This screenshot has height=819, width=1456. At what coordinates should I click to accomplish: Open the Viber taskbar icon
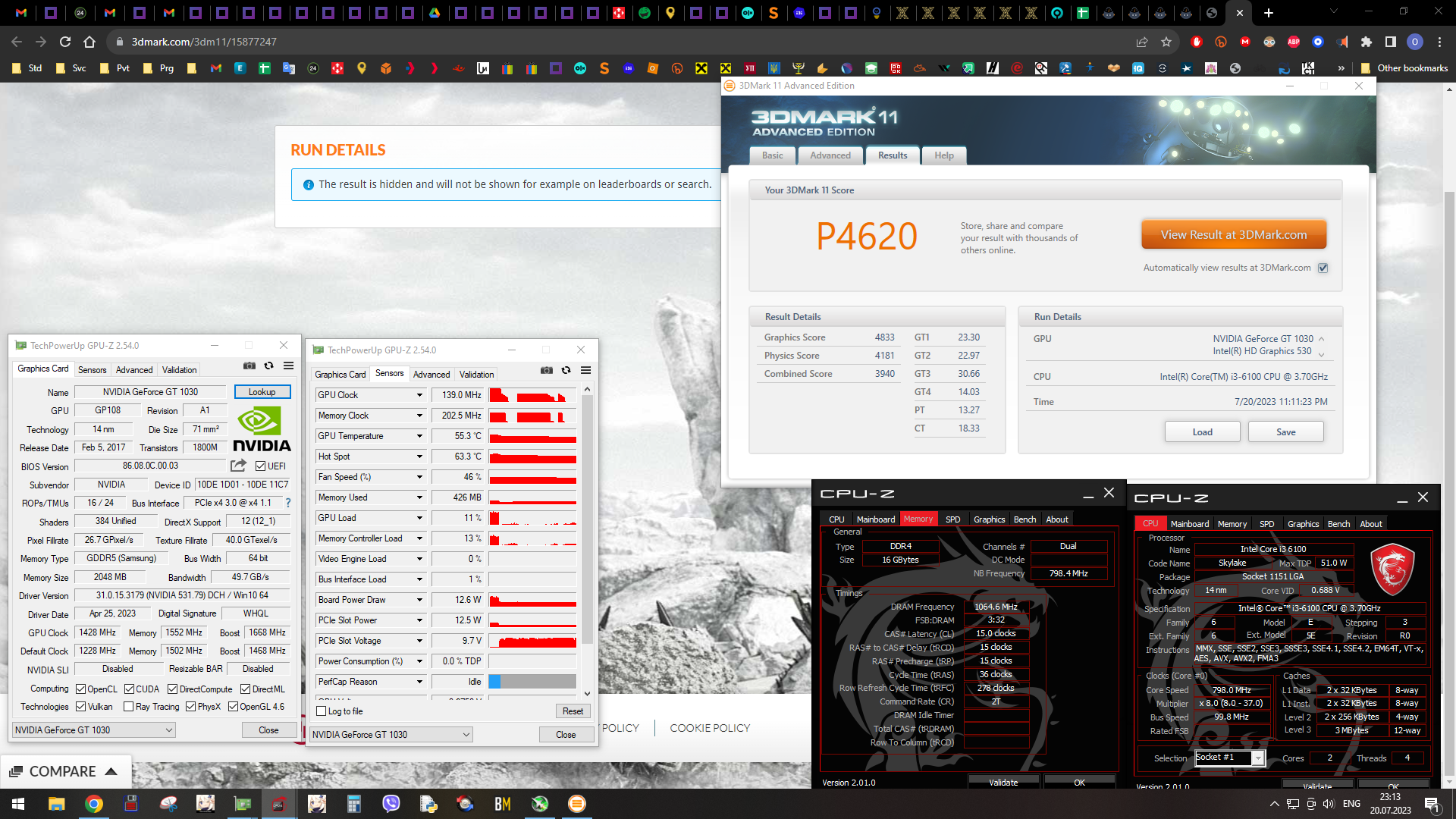coord(391,804)
